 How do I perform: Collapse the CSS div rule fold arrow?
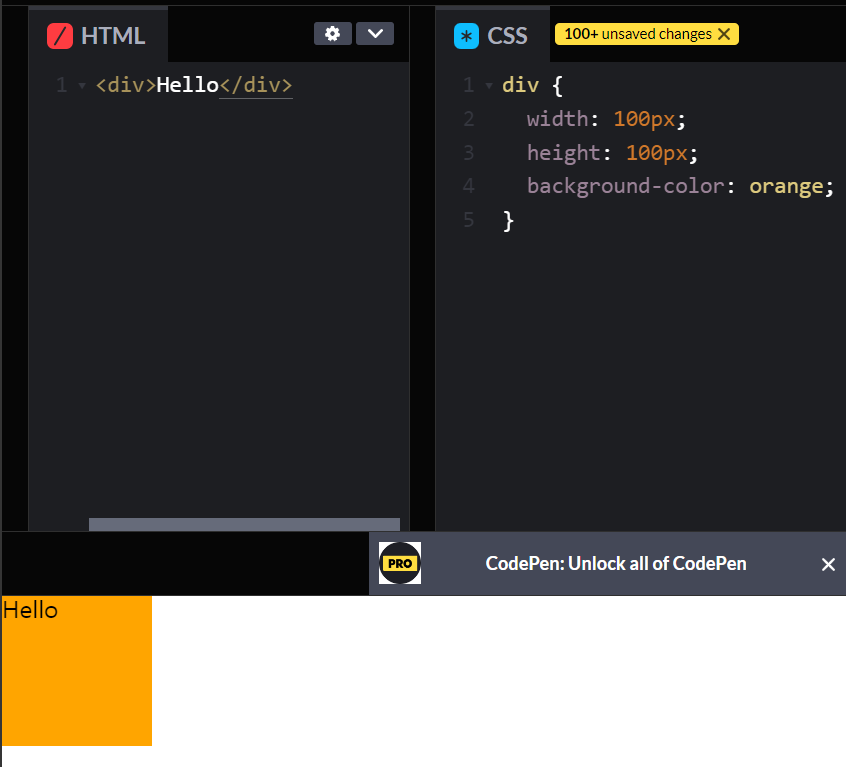pos(489,85)
